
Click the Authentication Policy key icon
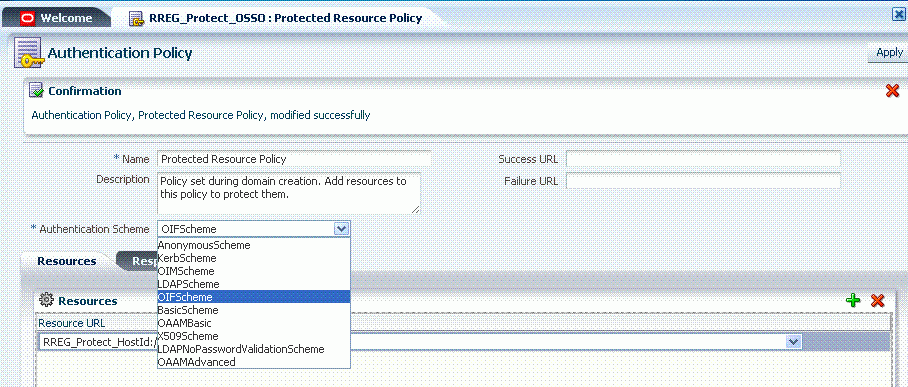pyautogui.click(x=28, y=53)
